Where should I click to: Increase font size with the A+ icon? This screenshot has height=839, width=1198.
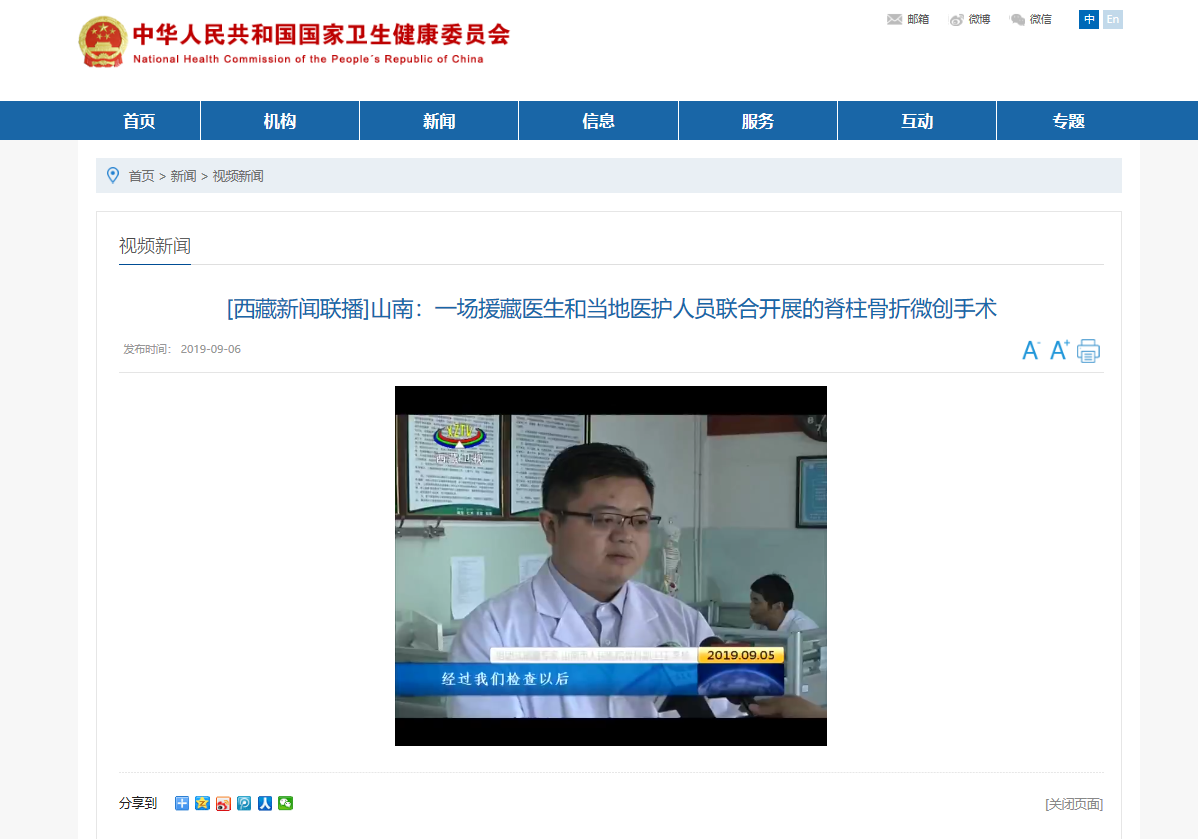1060,350
